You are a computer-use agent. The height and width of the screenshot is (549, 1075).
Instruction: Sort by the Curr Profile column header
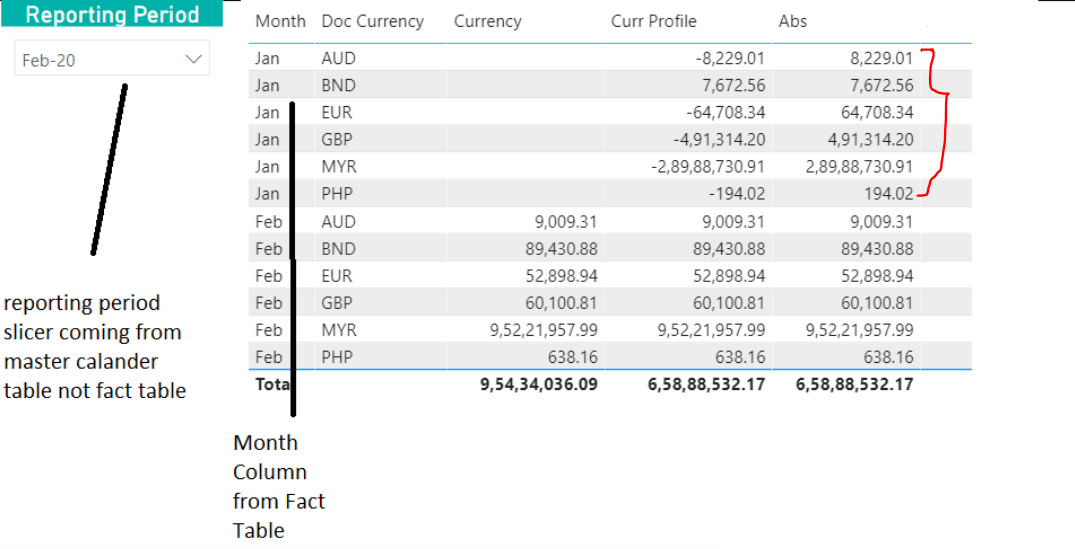click(653, 21)
